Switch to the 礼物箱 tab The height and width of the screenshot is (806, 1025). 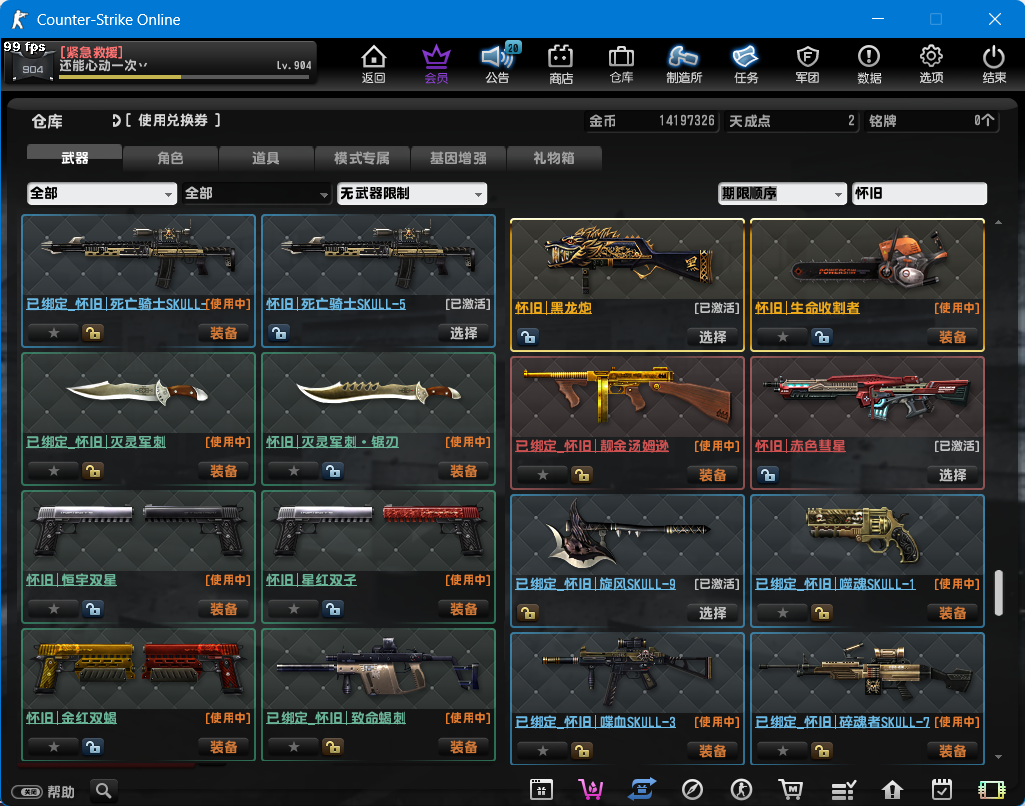(554, 158)
